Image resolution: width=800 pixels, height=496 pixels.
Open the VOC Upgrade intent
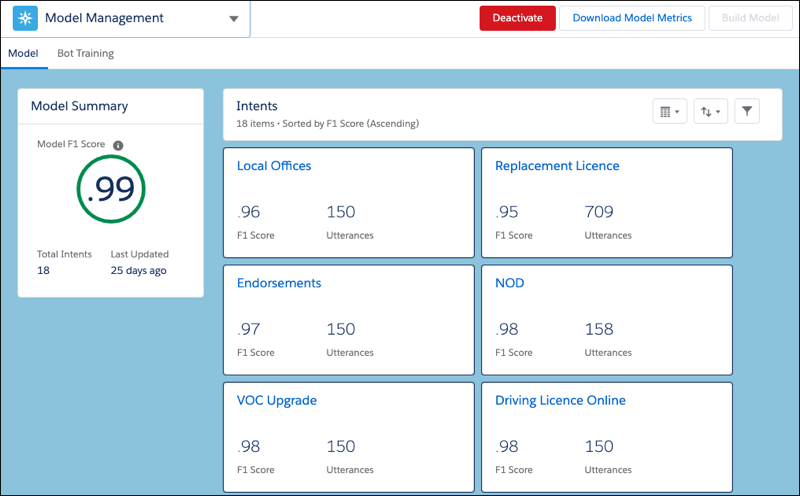277,400
